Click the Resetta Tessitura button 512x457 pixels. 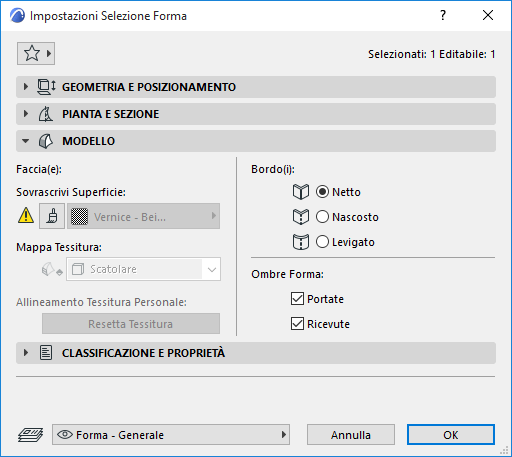[131, 324]
